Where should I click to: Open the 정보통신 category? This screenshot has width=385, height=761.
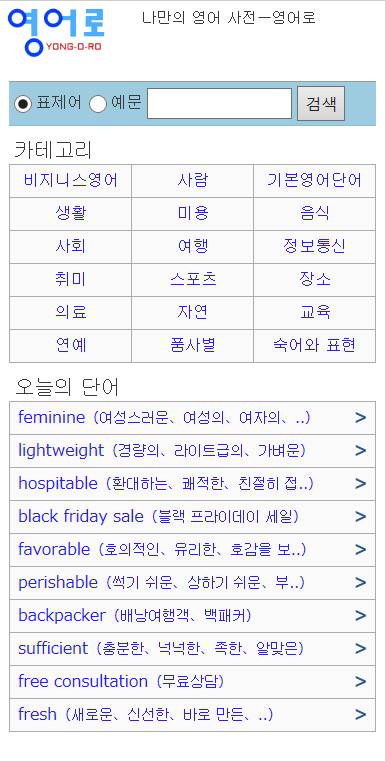(315, 247)
